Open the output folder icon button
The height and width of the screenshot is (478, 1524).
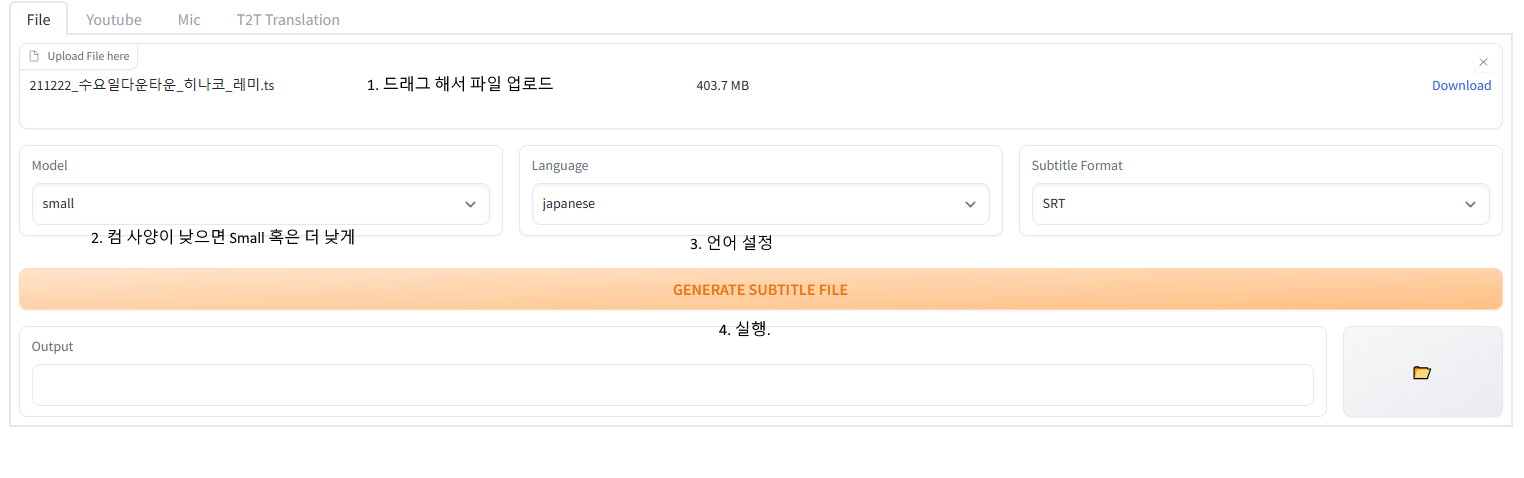pyautogui.click(x=1421, y=372)
